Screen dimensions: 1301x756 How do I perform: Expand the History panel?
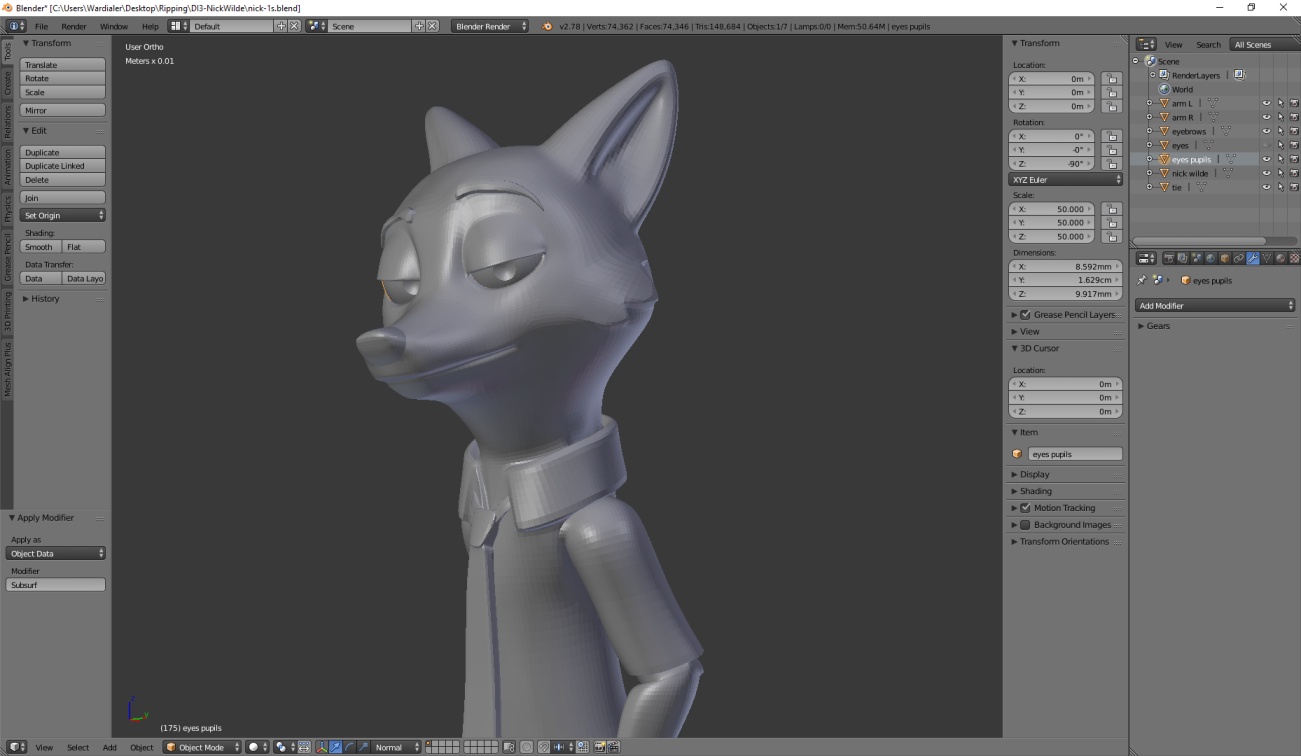tap(41, 299)
